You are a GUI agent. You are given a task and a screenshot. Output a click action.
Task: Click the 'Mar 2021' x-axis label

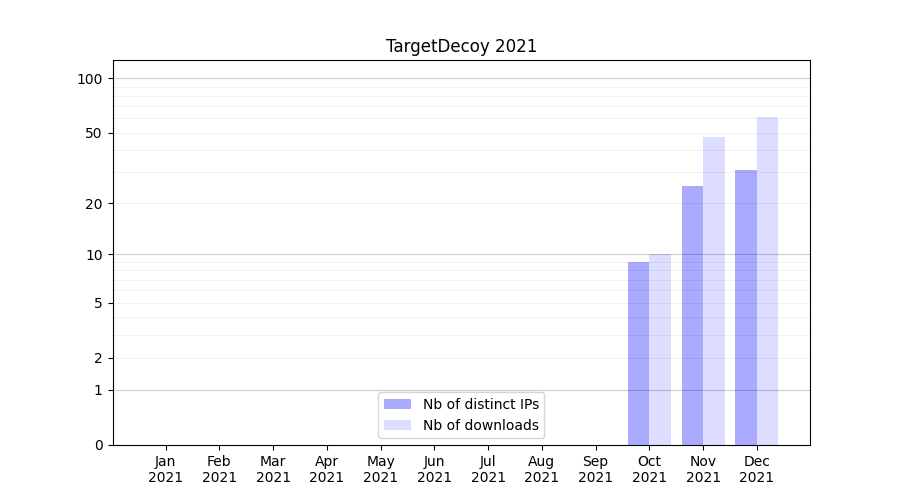[x=273, y=469]
